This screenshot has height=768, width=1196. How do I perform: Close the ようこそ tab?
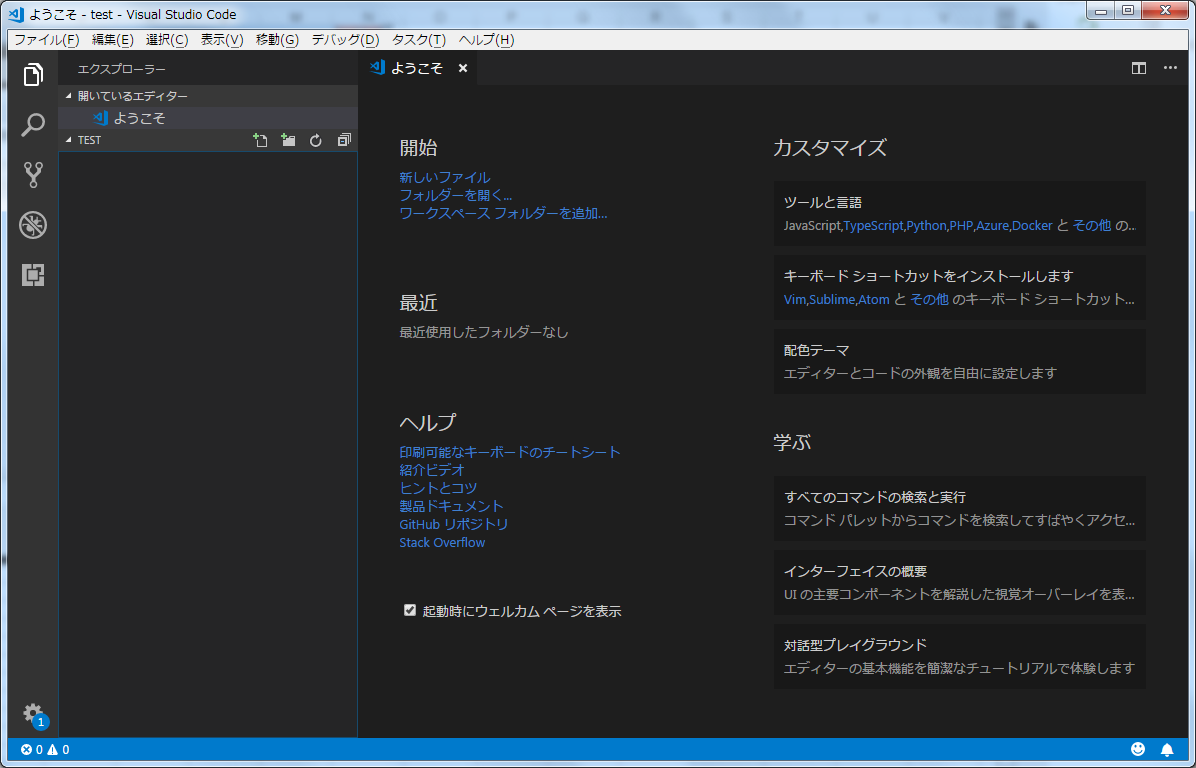pyautogui.click(x=463, y=68)
